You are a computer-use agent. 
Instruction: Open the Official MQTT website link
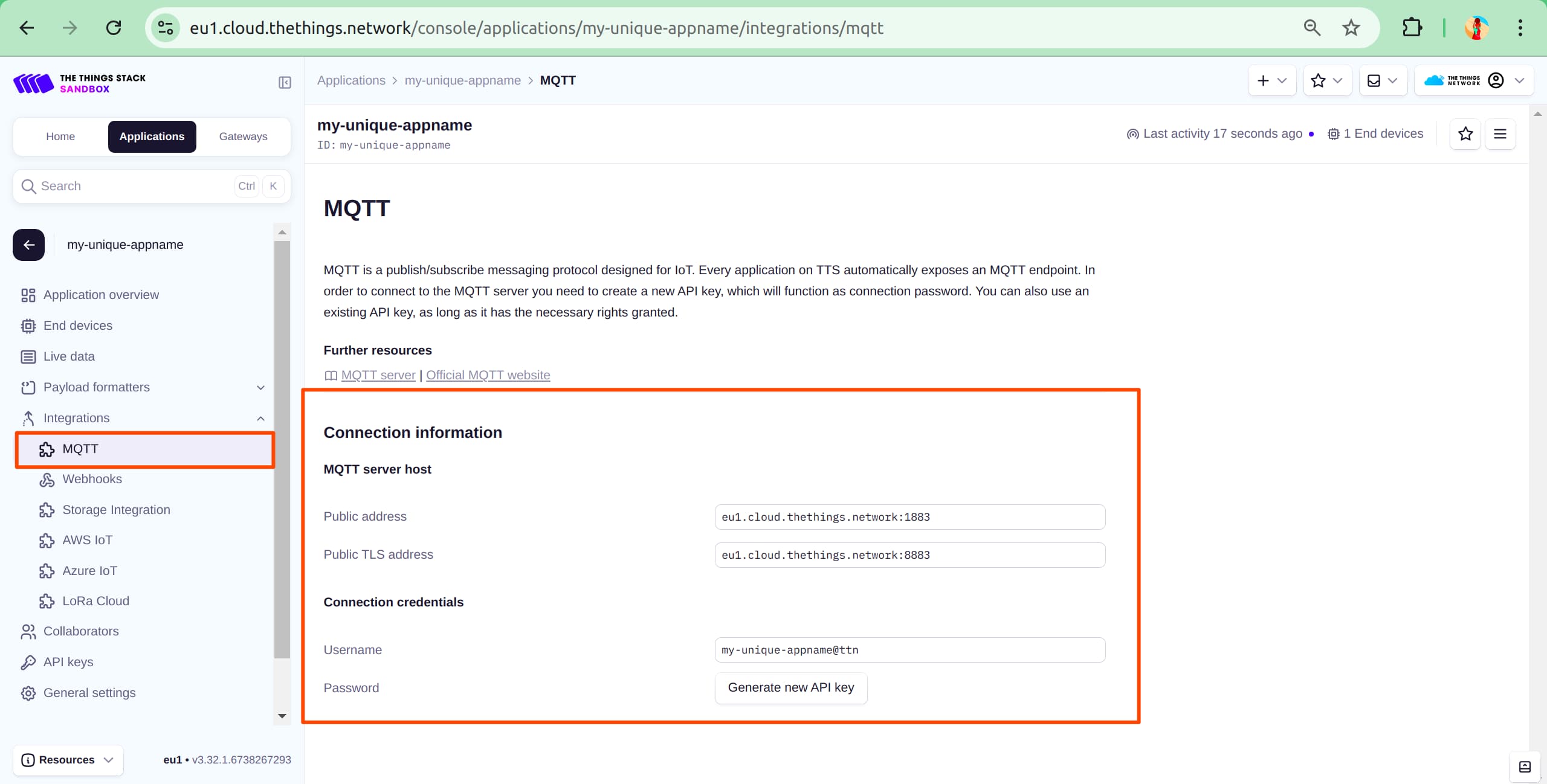(x=488, y=375)
